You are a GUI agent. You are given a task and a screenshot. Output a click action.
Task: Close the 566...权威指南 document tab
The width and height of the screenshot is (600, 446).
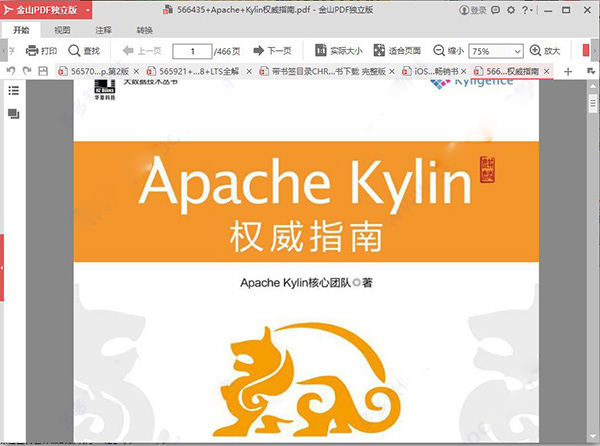[x=547, y=72]
